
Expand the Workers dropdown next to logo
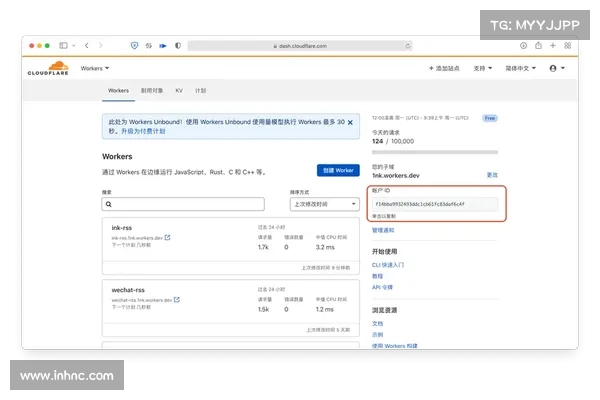[x=95, y=68]
